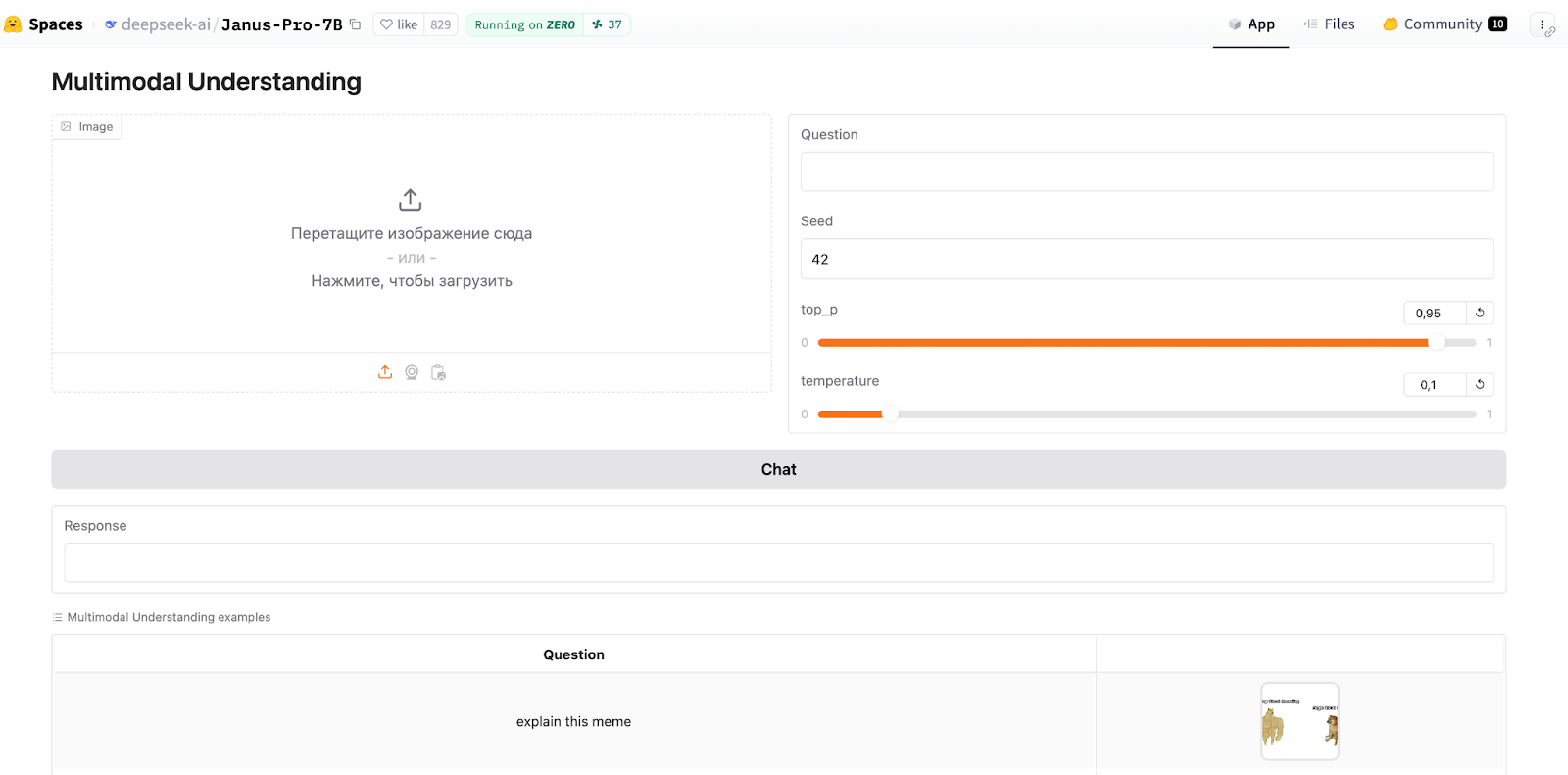The width and height of the screenshot is (1568, 775).
Task: Open the deepseek-ai profile link
Action: [165, 24]
